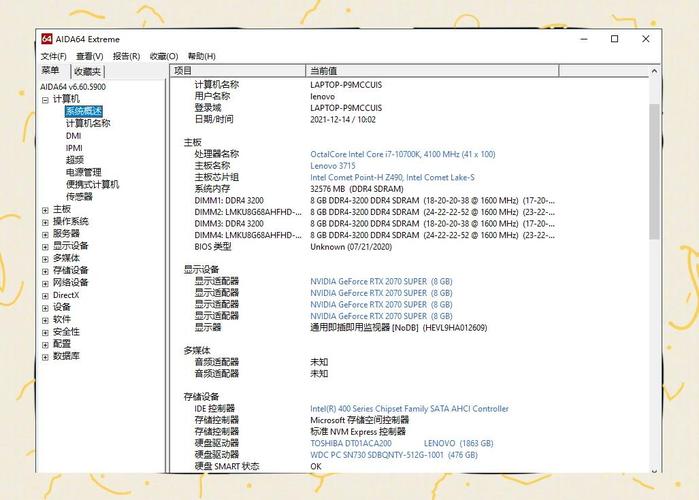Minimize the AIDA64 window

584,39
